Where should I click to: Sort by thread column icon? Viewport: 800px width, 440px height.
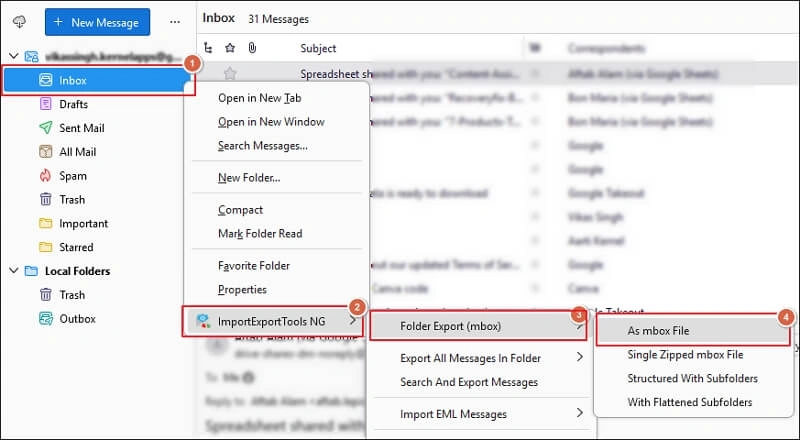coord(208,48)
